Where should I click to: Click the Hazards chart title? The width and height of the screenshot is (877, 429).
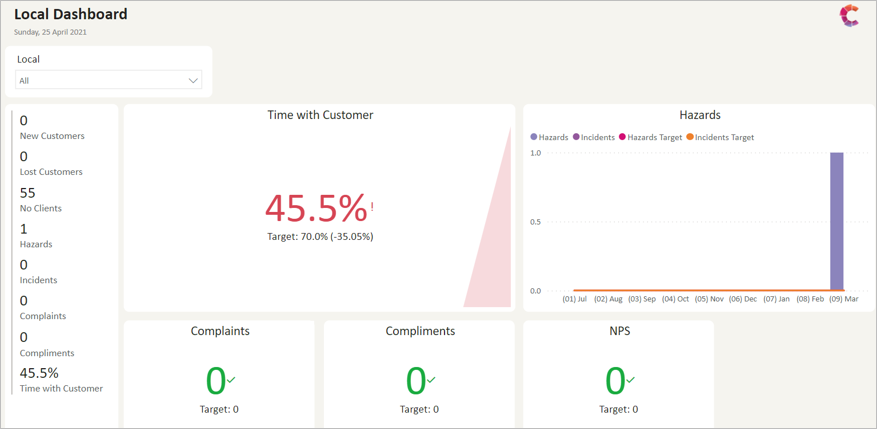(700, 115)
